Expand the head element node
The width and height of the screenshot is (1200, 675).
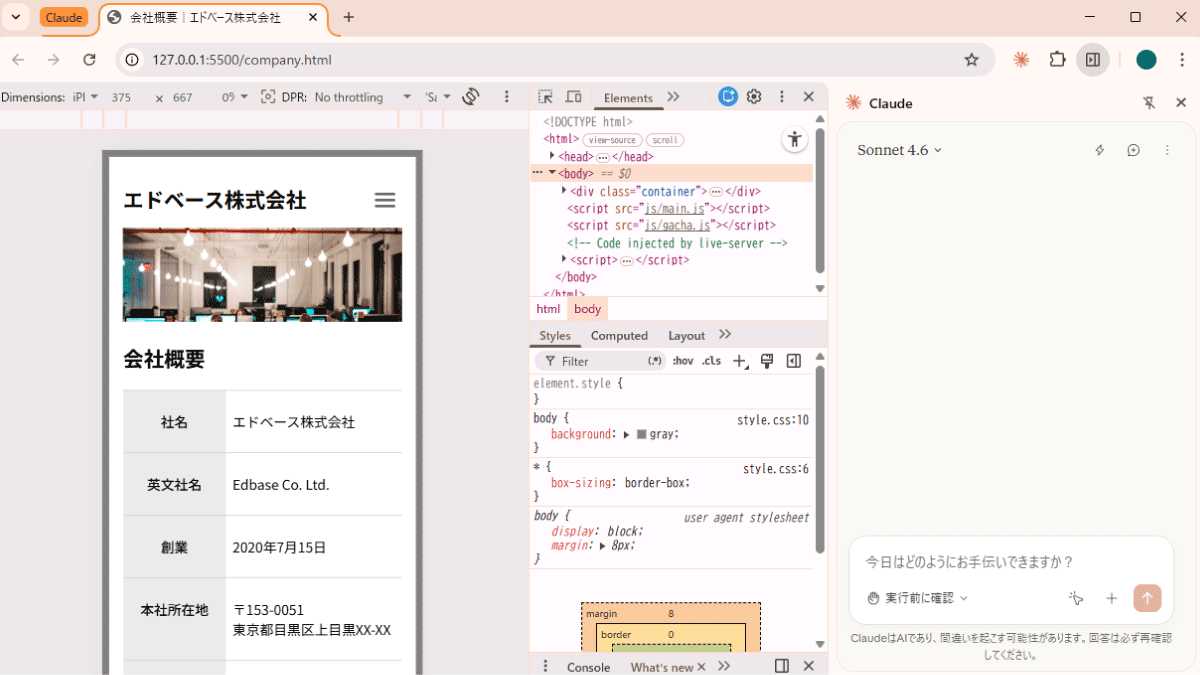pyautogui.click(x=552, y=156)
